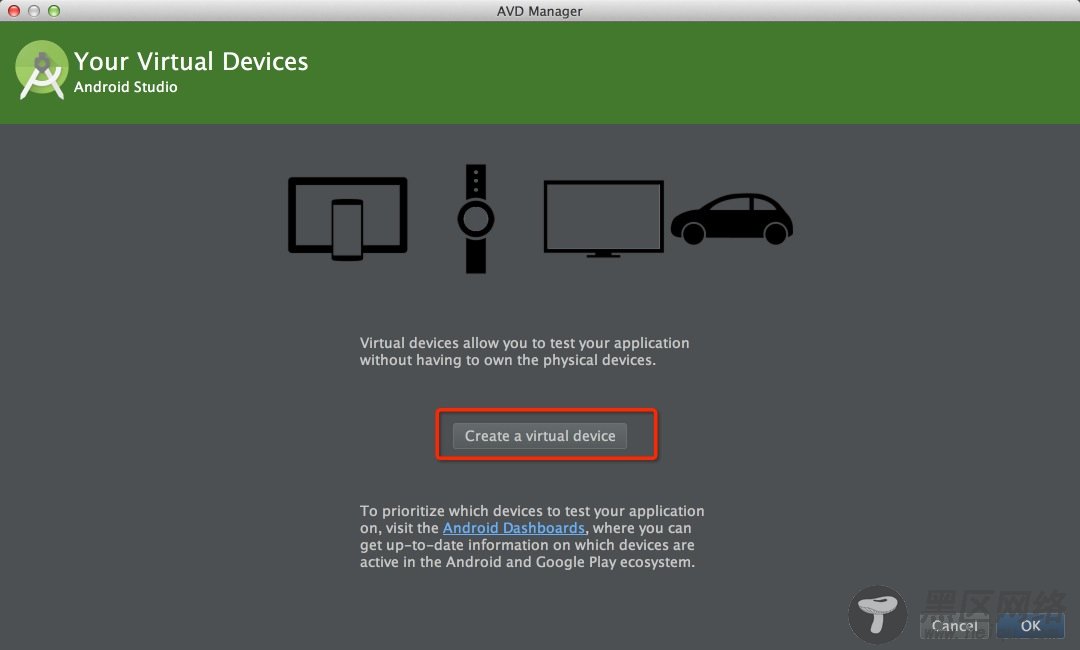
Task: Click the car automotive icon
Action: [x=732, y=219]
